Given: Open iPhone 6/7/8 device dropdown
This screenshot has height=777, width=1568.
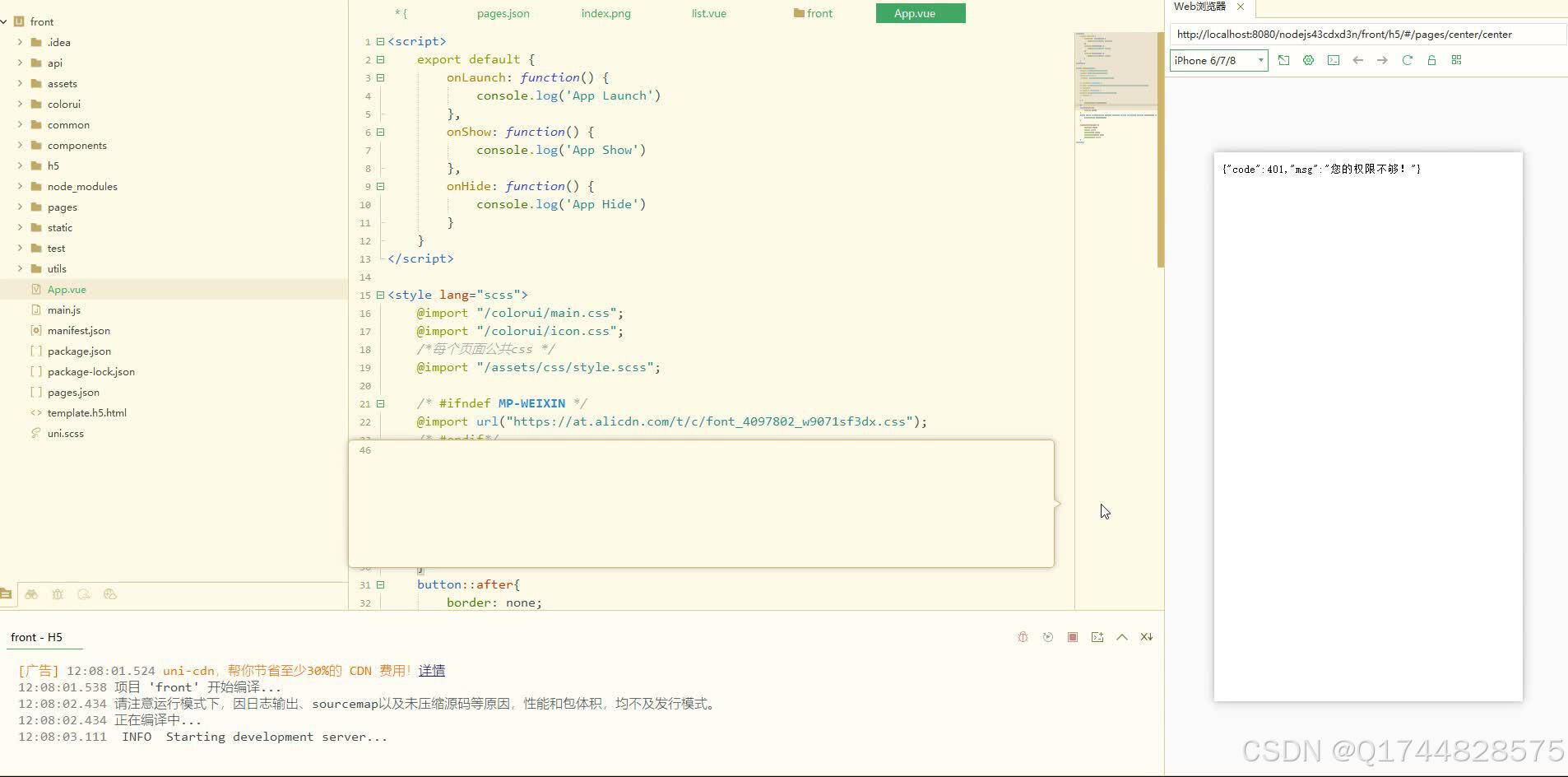Looking at the screenshot, I should click(1218, 60).
